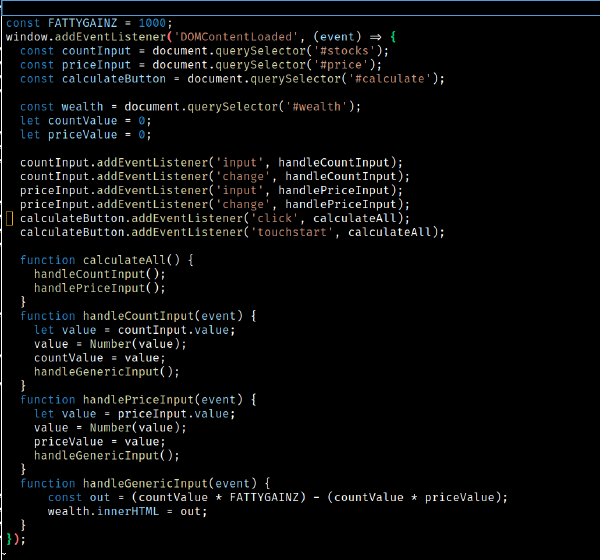Click the '#wealth' selector string
Image resolution: width=600 pixels, height=560 pixels.
pos(316,106)
